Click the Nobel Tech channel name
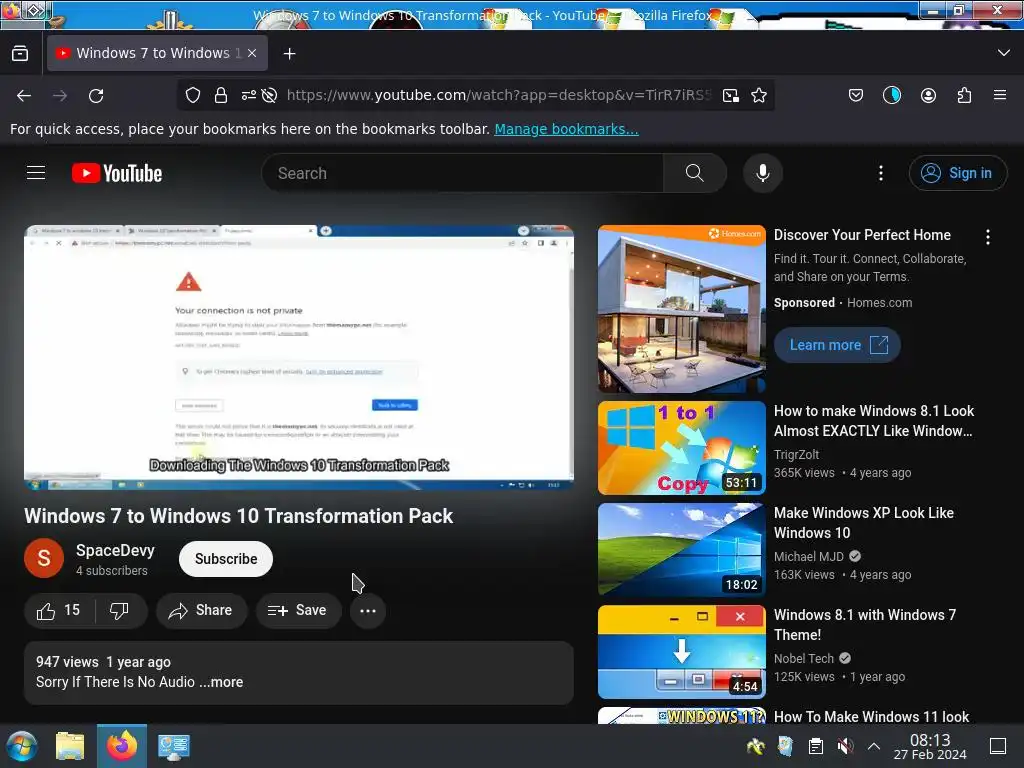Screen dimensions: 1024x768 point(803,658)
